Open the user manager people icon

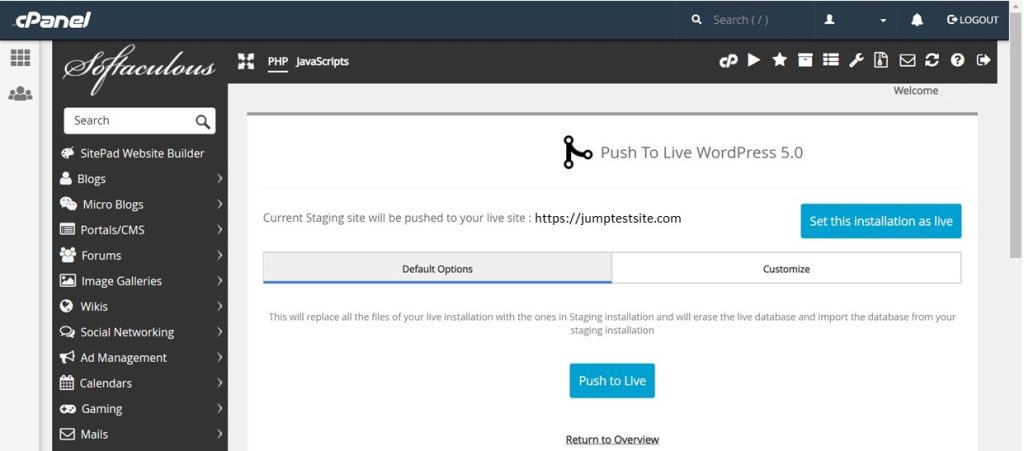click(x=20, y=93)
